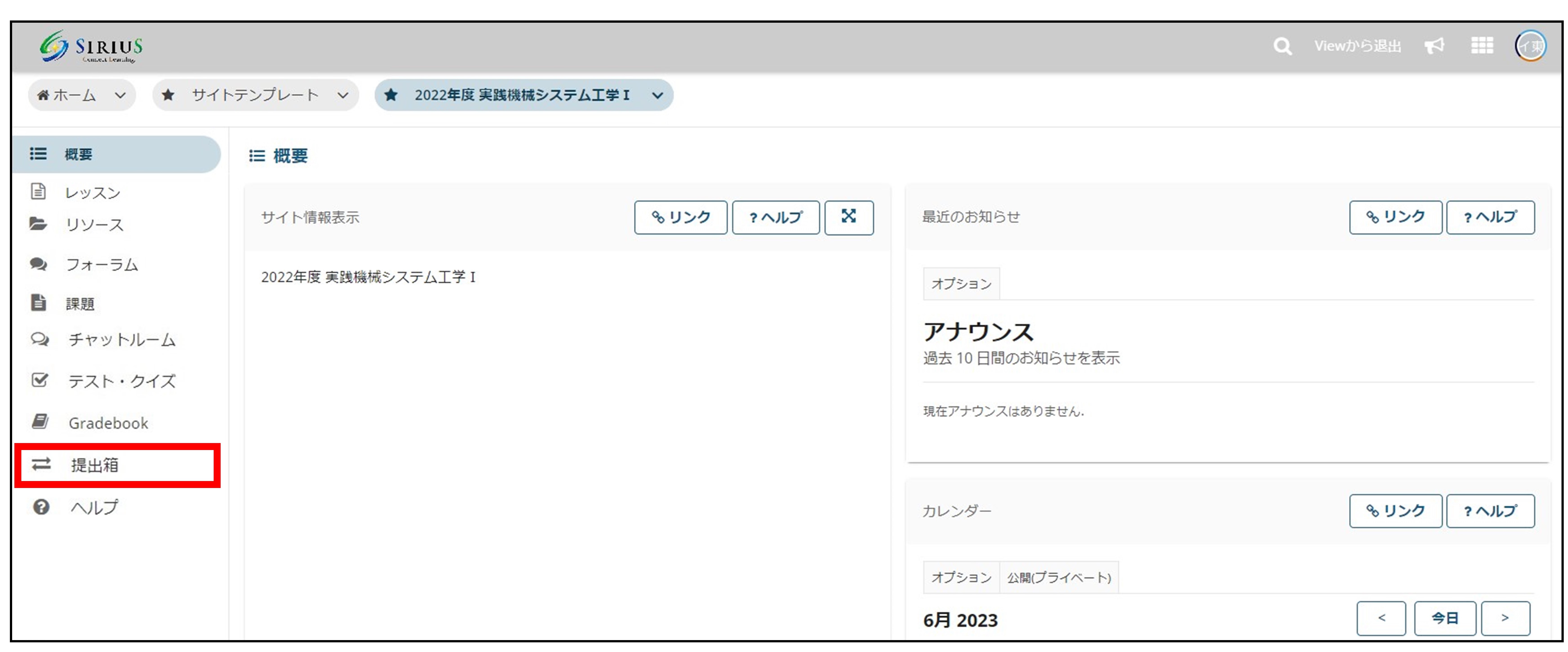Screen dimensions: 1568x652
Task: Click the テスト・クイズ check icon
Action: point(40,380)
